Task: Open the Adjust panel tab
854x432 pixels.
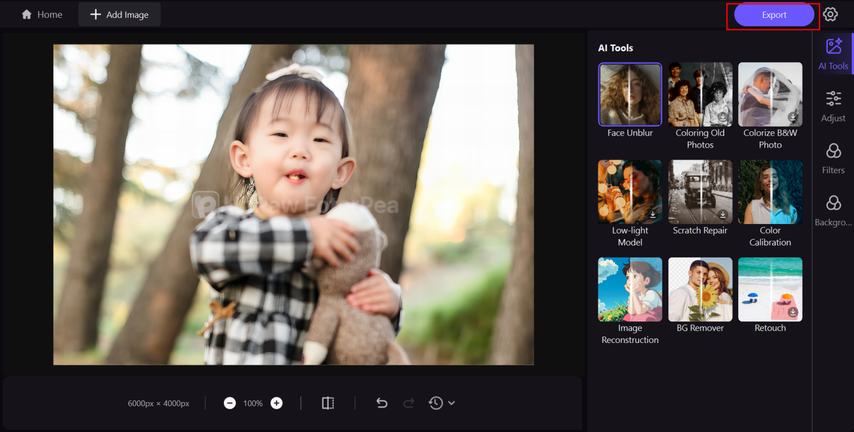Action: (x=833, y=105)
